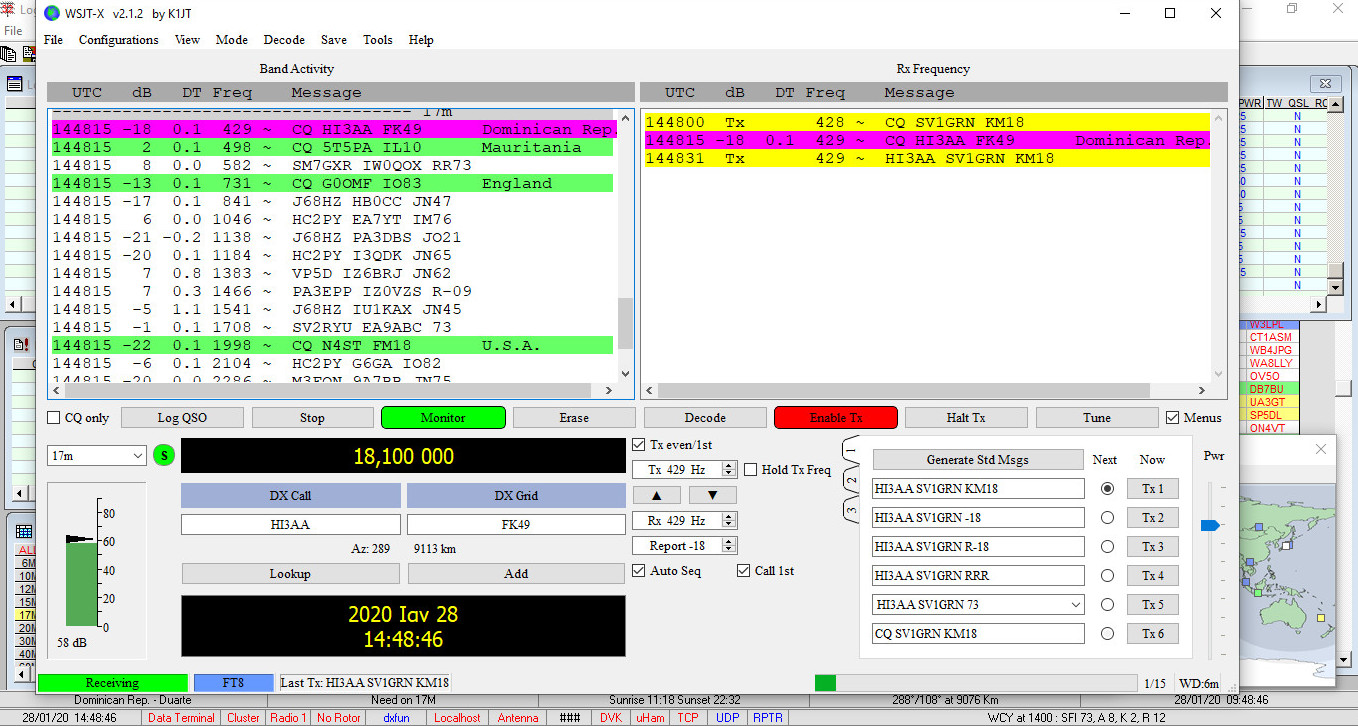Click the Data Terminal status icon
The width and height of the screenshot is (1358, 726).
click(x=180, y=717)
